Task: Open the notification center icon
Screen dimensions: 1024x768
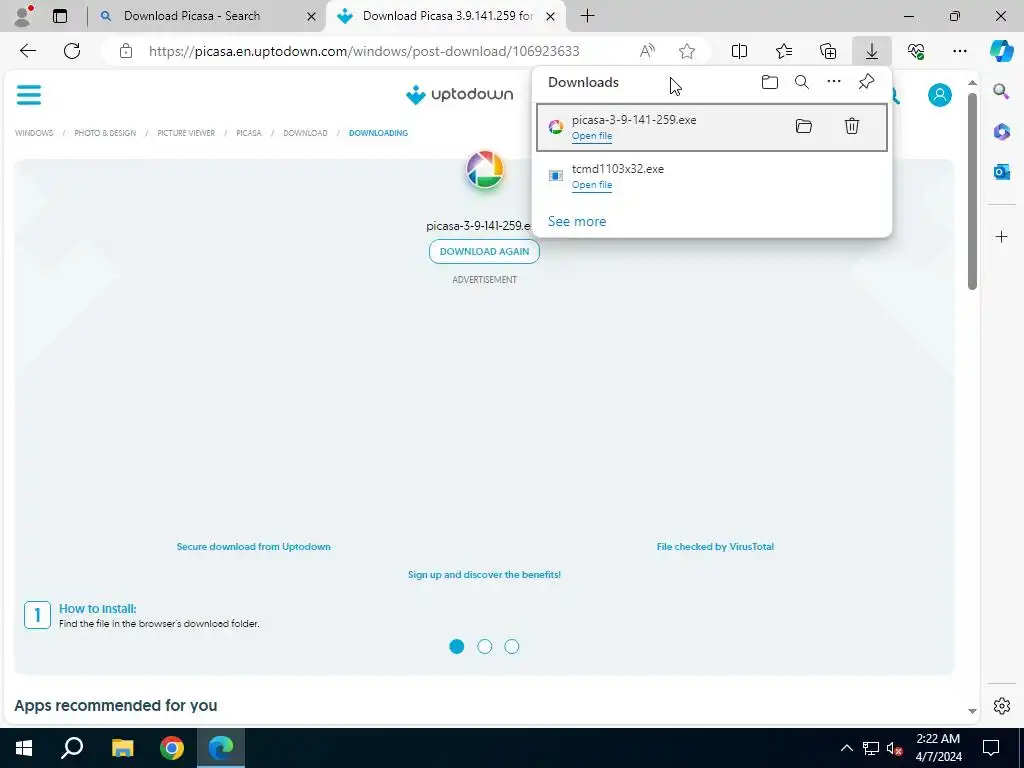Action: click(991, 748)
